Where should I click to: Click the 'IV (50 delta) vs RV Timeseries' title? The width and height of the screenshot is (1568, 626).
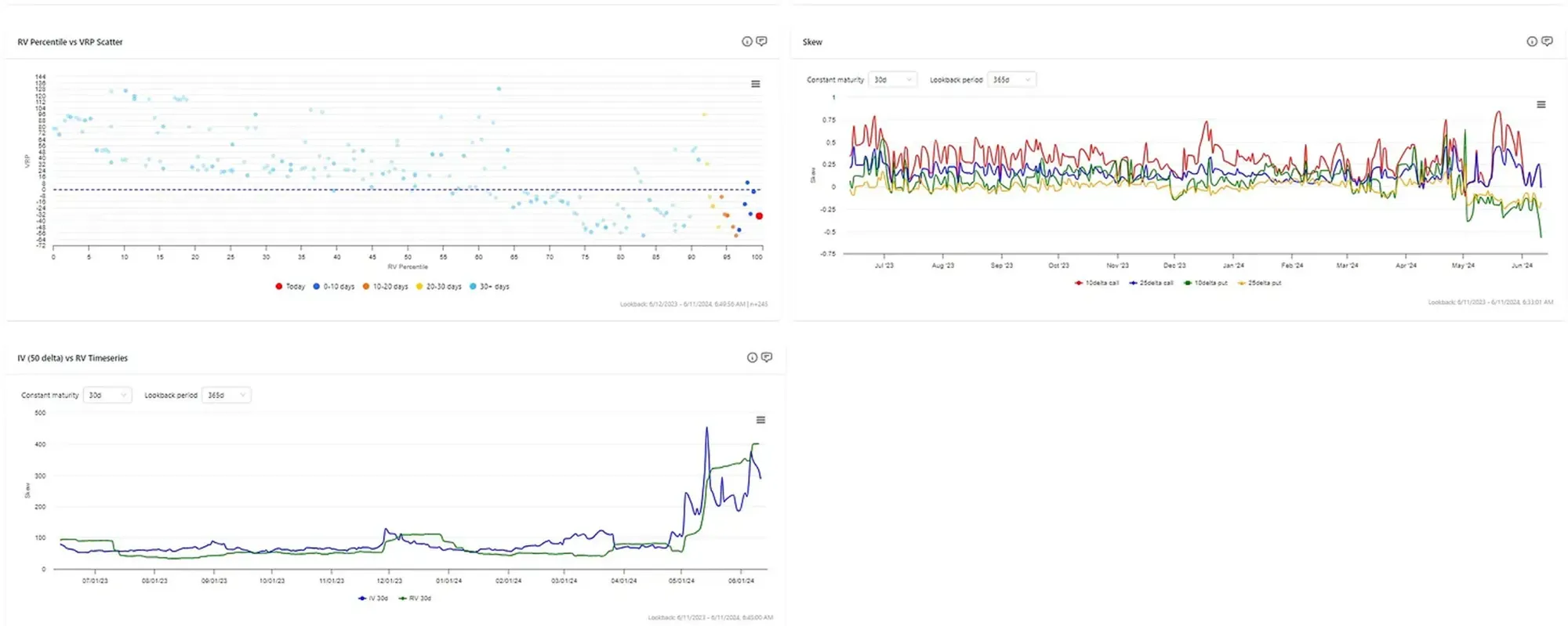72,358
